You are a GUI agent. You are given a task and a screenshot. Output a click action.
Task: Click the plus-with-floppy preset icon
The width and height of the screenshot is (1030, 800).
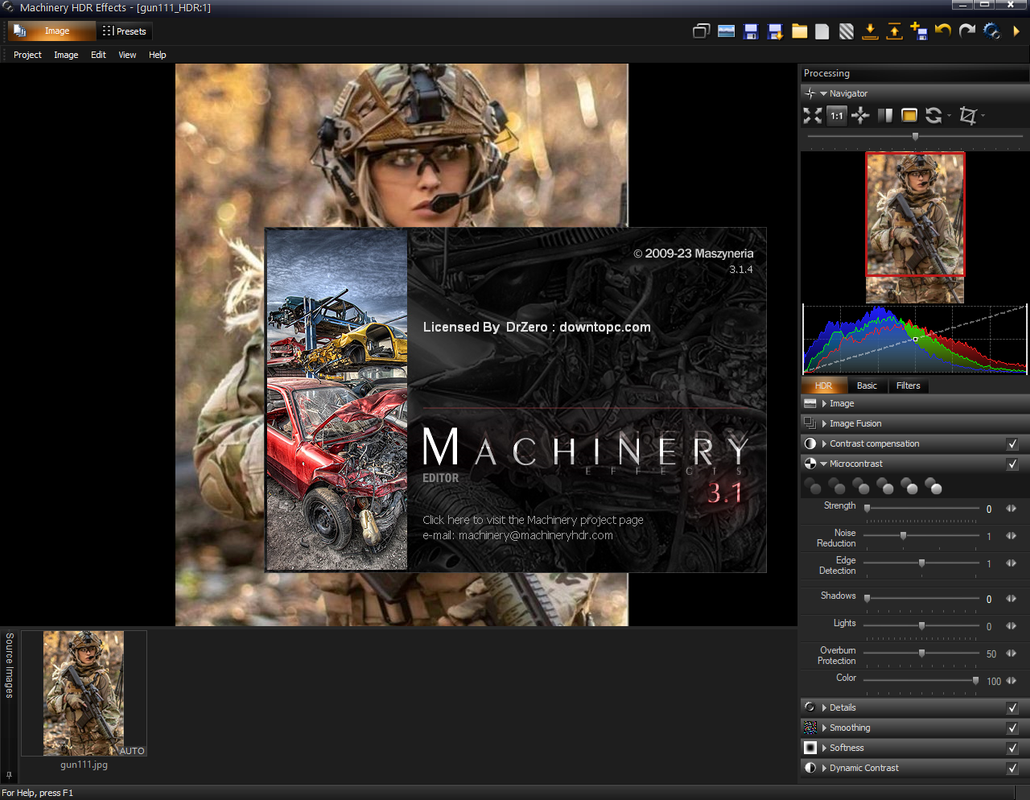(x=918, y=31)
